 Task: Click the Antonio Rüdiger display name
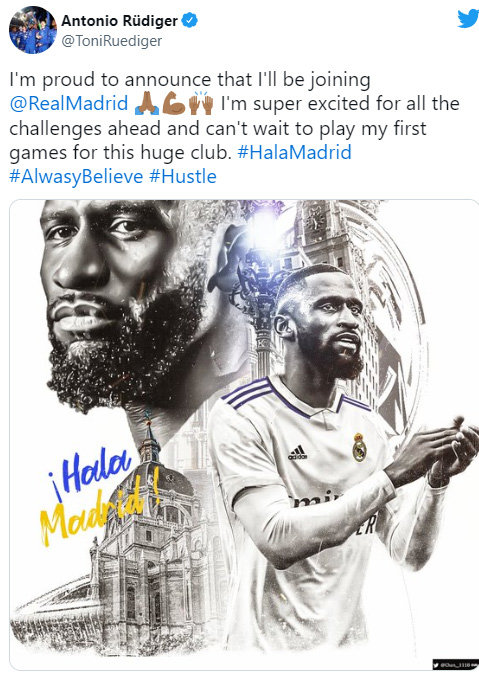click(120, 21)
